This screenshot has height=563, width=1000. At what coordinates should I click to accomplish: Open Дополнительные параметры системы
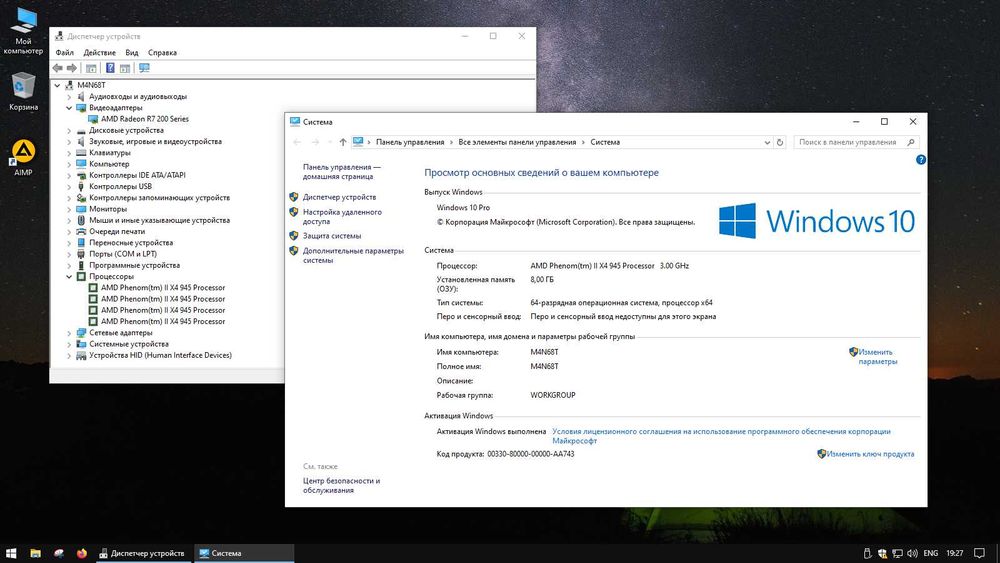tap(353, 256)
